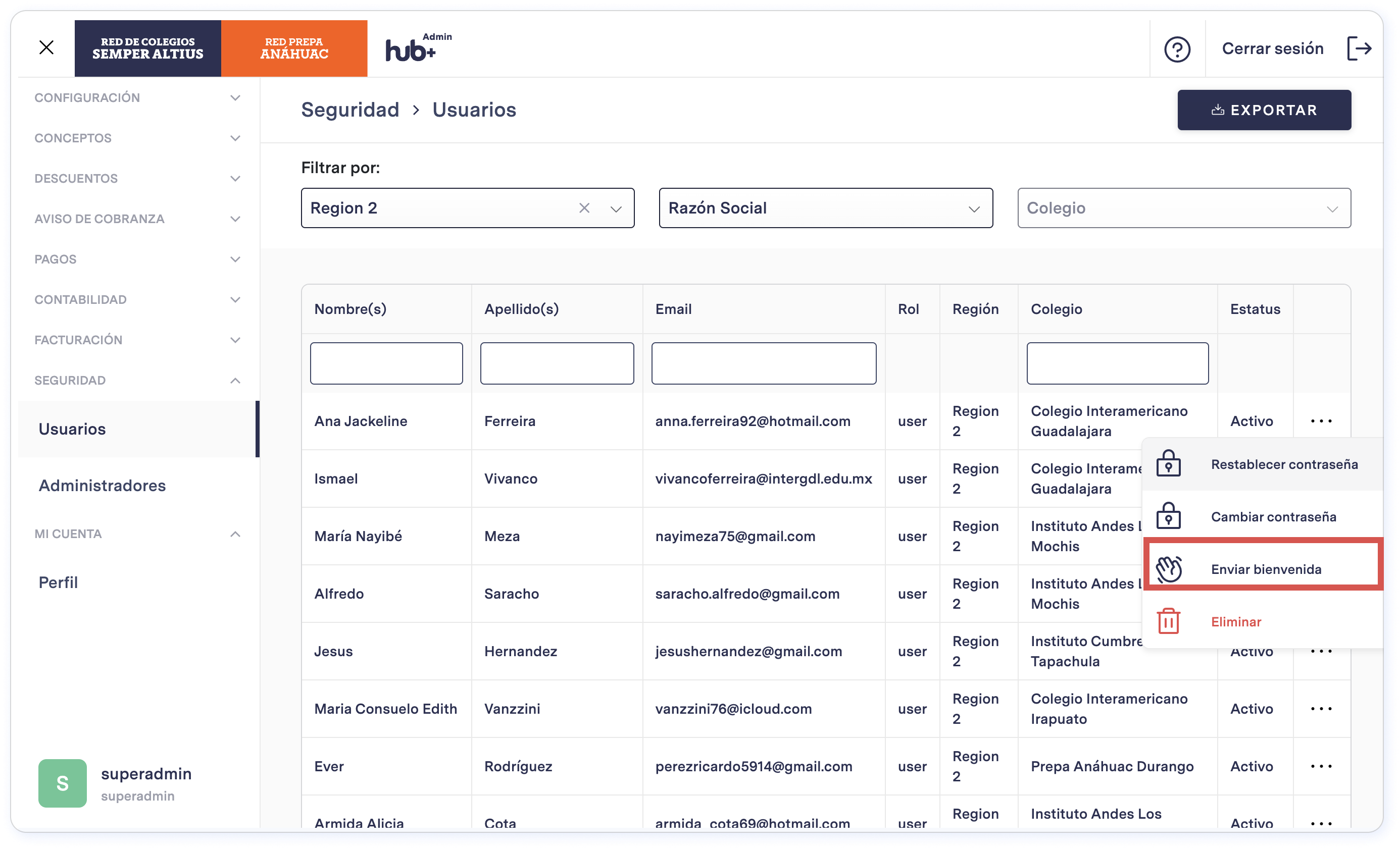Clear the Region 2 filter selection
This screenshot has height=849, width=1400.
(x=584, y=208)
